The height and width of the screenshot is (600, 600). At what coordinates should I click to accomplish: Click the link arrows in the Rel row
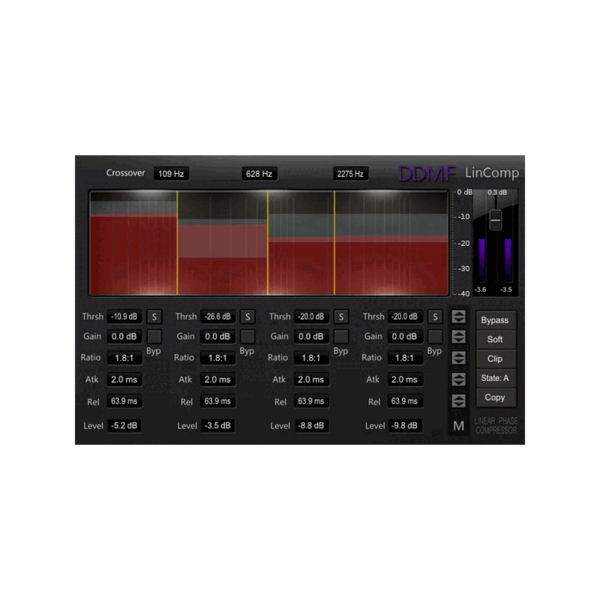click(458, 401)
